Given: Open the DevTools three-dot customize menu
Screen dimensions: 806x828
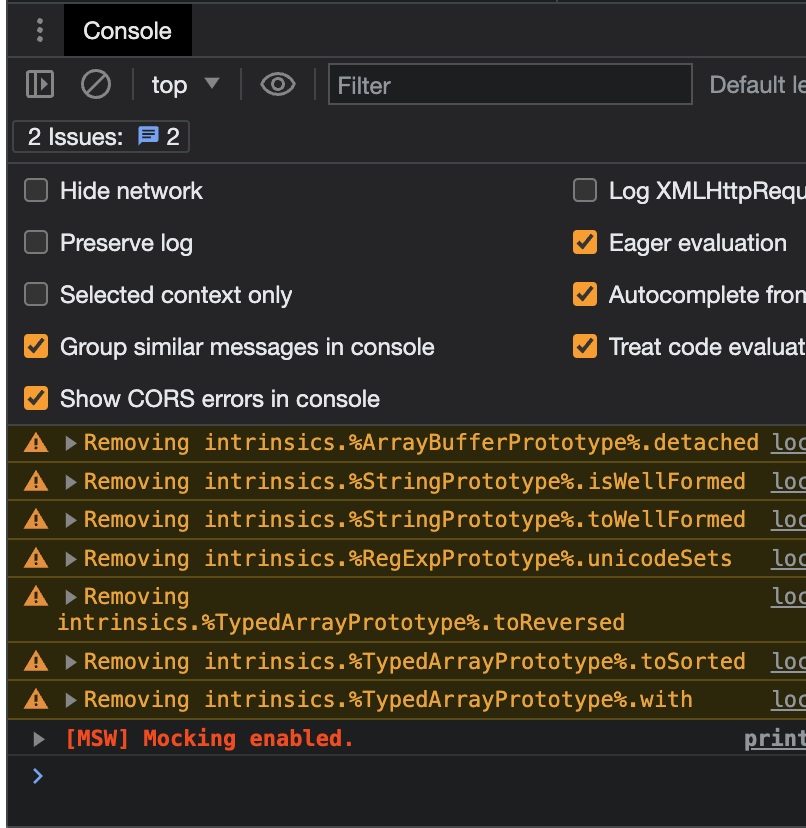Looking at the screenshot, I should (40, 31).
